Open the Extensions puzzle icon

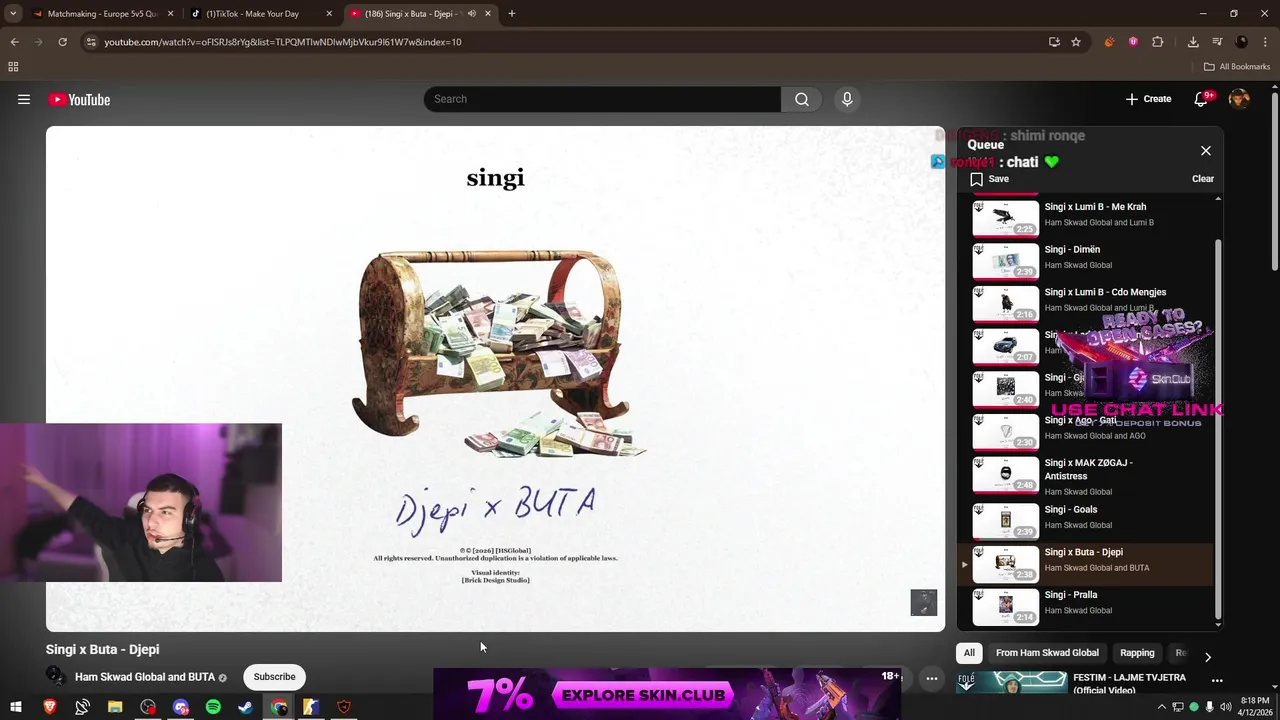1158,42
